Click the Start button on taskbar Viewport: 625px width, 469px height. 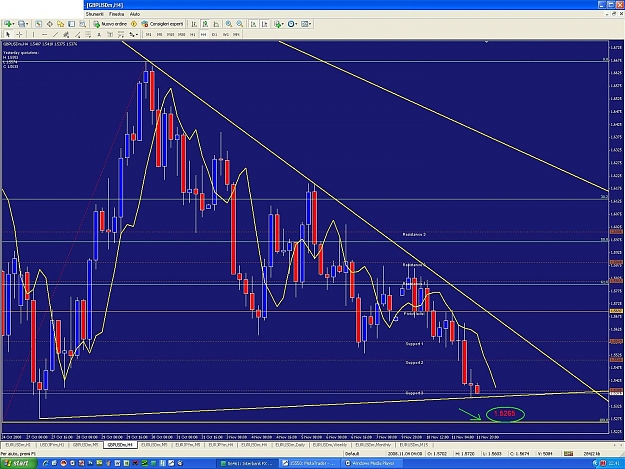[x=18, y=463]
